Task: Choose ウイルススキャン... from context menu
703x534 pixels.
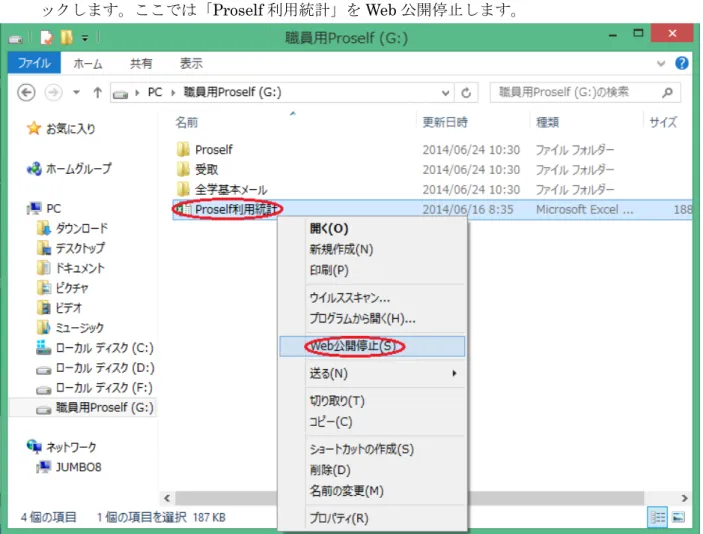Action: pos(372,298)
